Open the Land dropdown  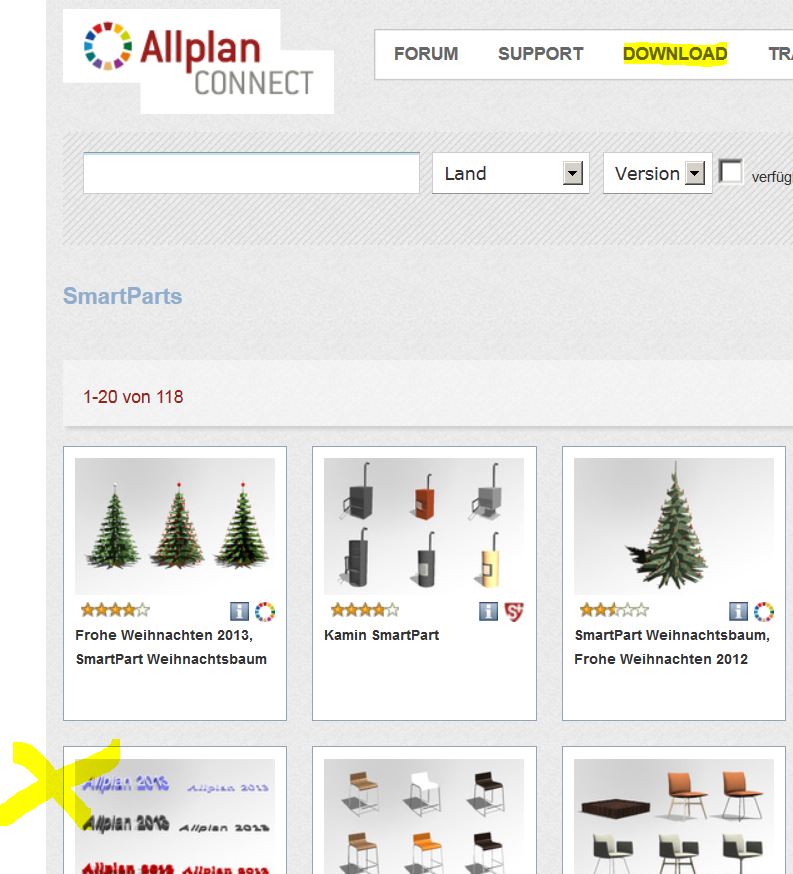pos(510,173)
